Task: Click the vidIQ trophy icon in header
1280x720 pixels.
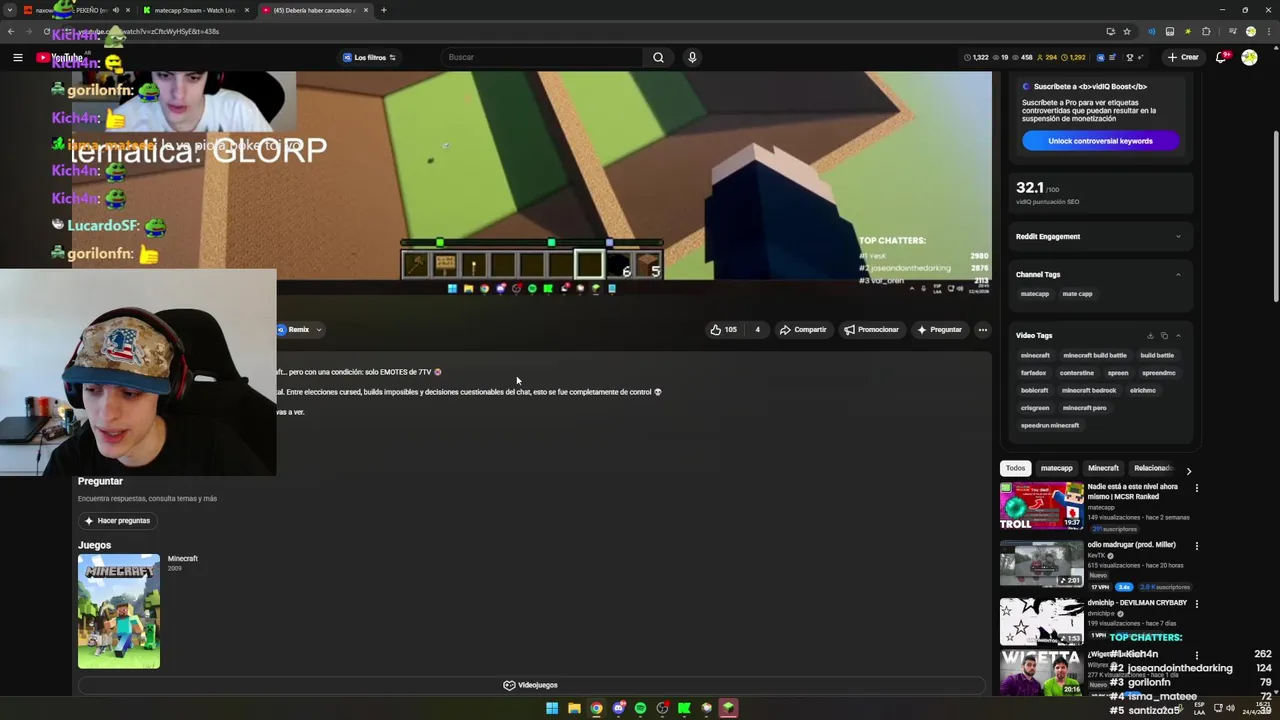Action: (x=1129, y=57)
